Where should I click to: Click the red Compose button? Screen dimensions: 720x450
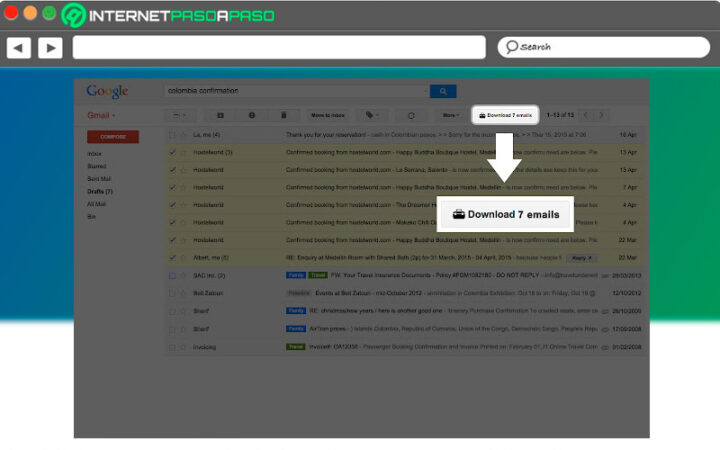click(x=113, y=137)
